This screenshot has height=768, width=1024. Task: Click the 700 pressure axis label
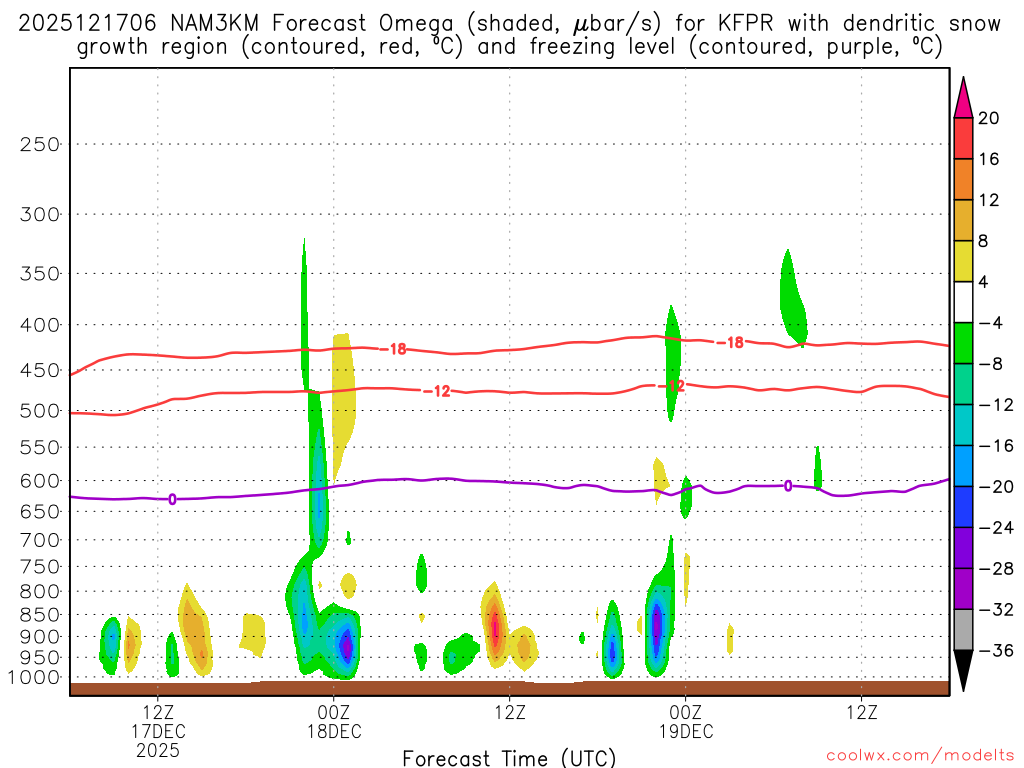40,540
